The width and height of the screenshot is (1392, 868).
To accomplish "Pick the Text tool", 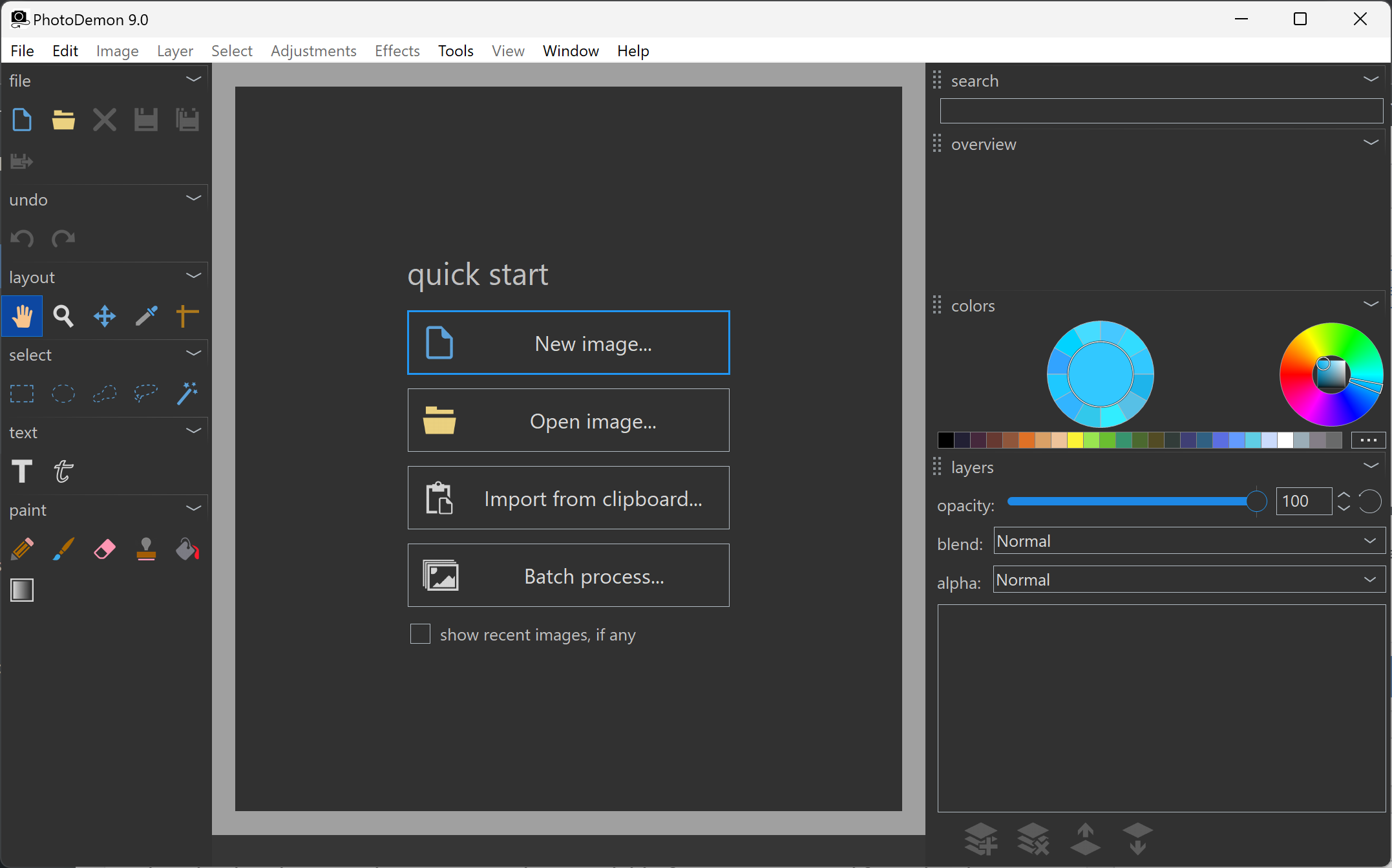I will point(21,471).
